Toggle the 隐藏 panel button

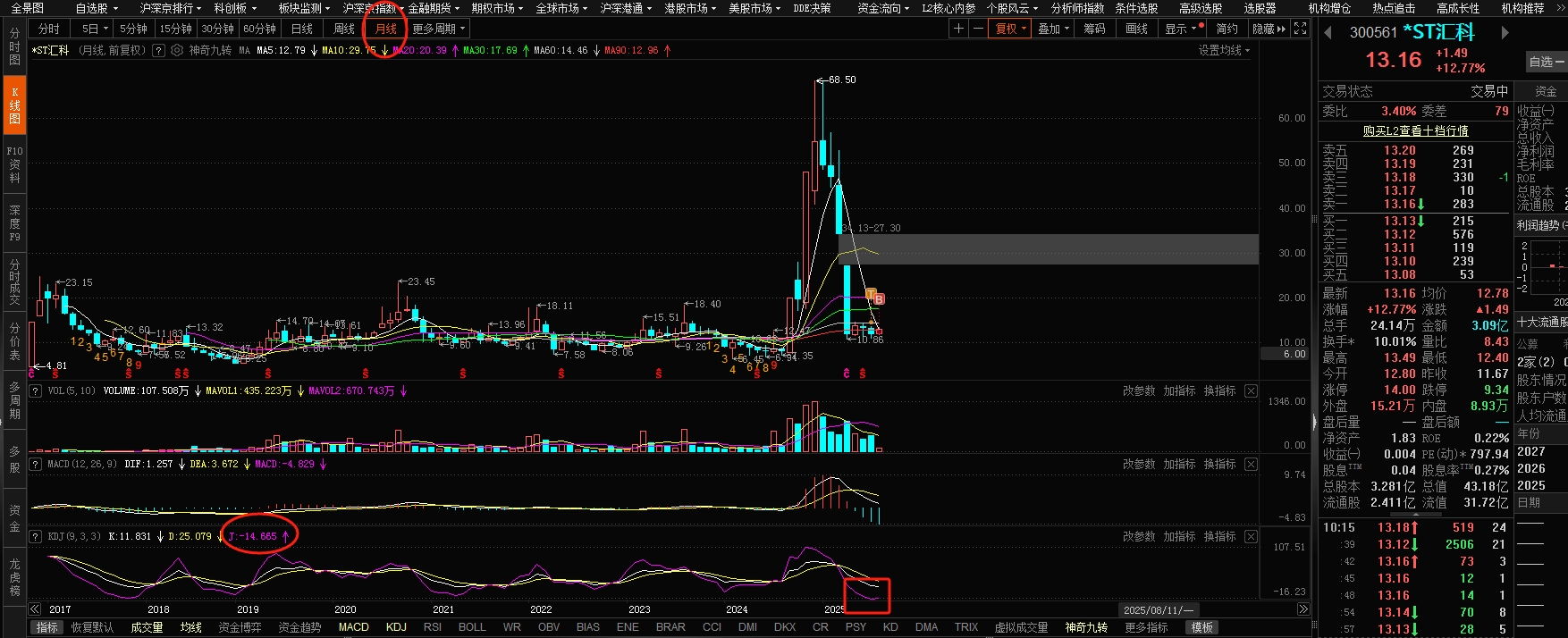pyautogui.click(x=1269, y=29)
